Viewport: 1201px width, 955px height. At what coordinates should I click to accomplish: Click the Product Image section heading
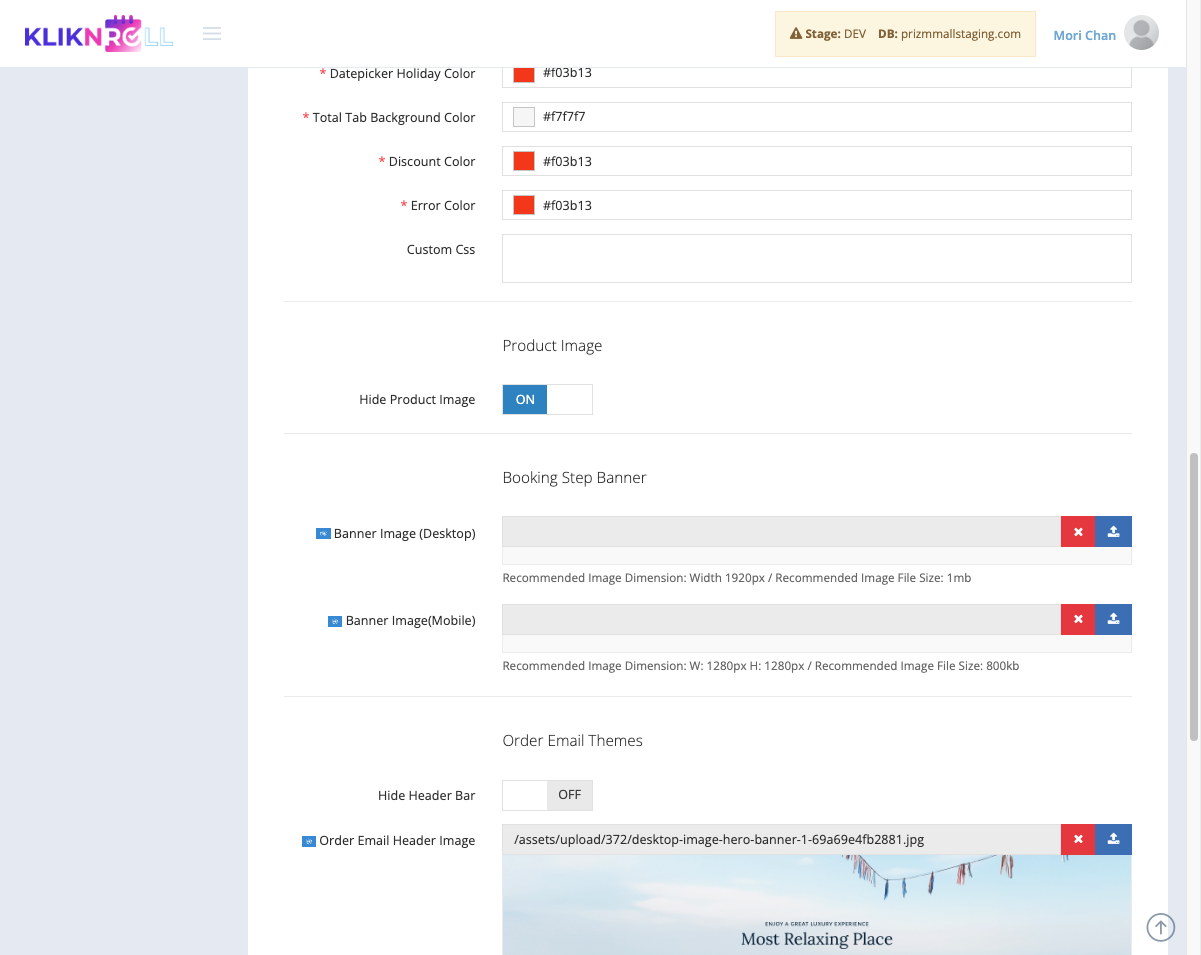tap(552, 346)
